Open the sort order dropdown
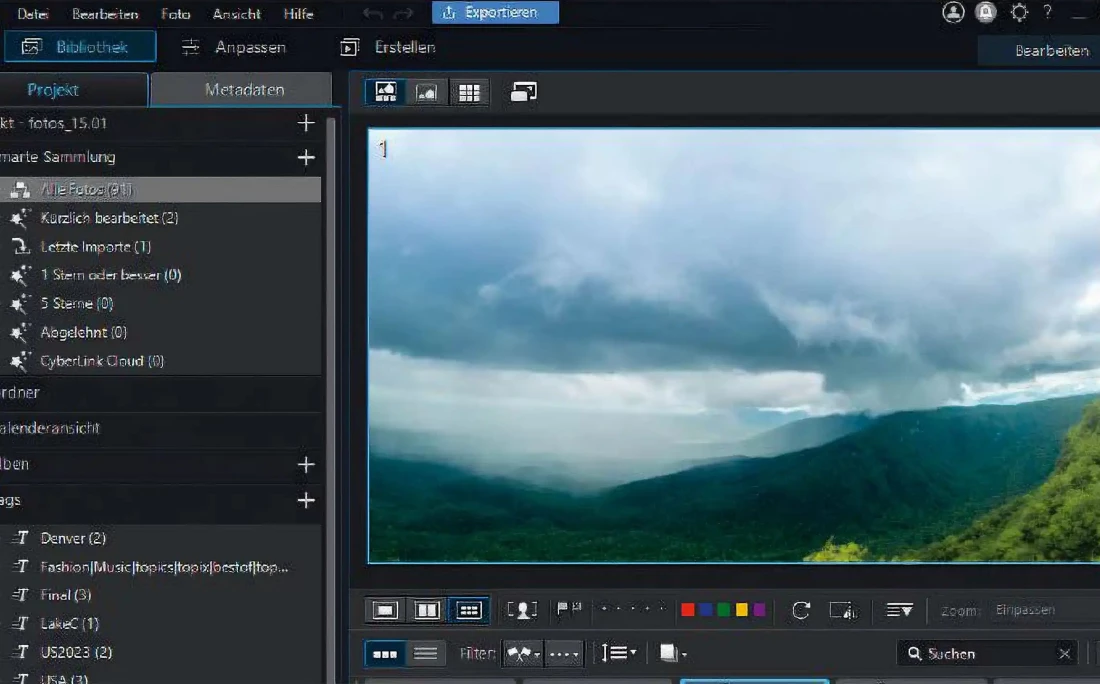The width and height of the screenshot is (1100, 684). (x=619, y=654)
